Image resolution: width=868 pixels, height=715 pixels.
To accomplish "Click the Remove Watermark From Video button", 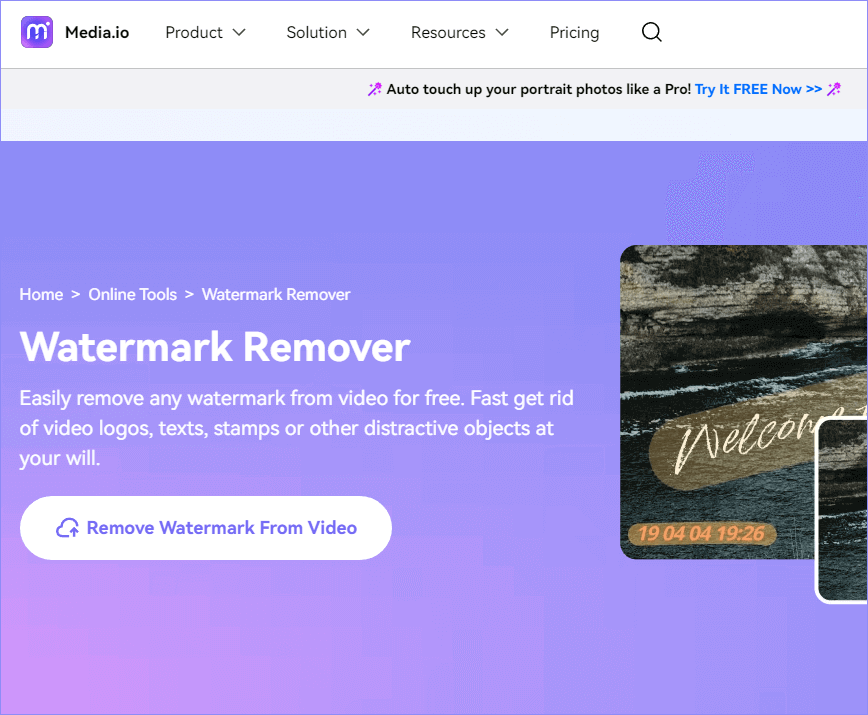I will [205, 527].
